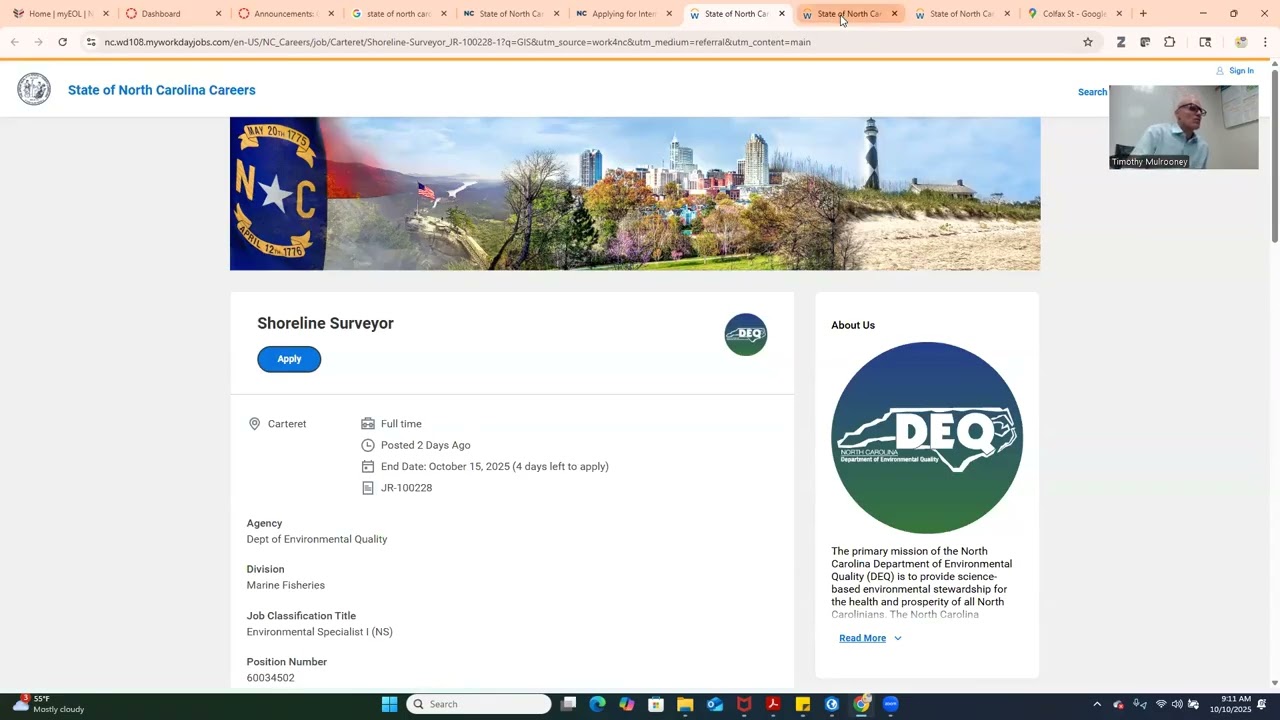1280x720 pixels.
Task: Open Outlook from the taskbar
Action: pos(714,704)
